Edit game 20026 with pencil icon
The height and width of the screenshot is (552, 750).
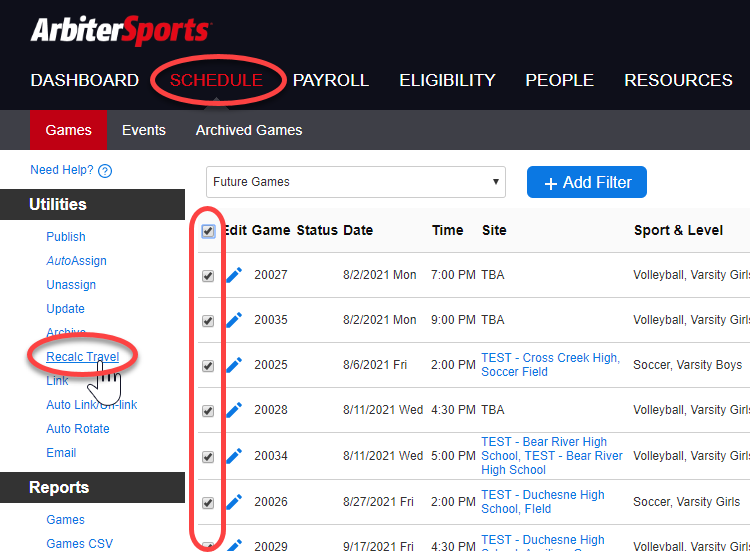point(234,502)
